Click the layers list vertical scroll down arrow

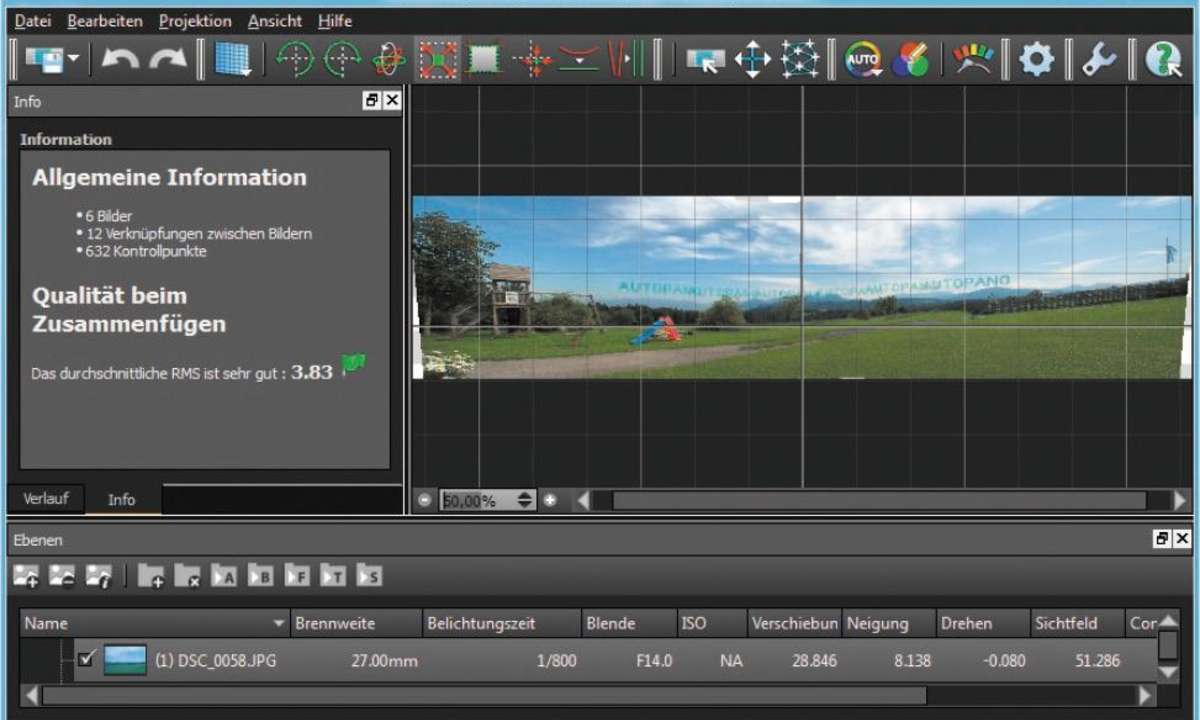point(1167,673)
